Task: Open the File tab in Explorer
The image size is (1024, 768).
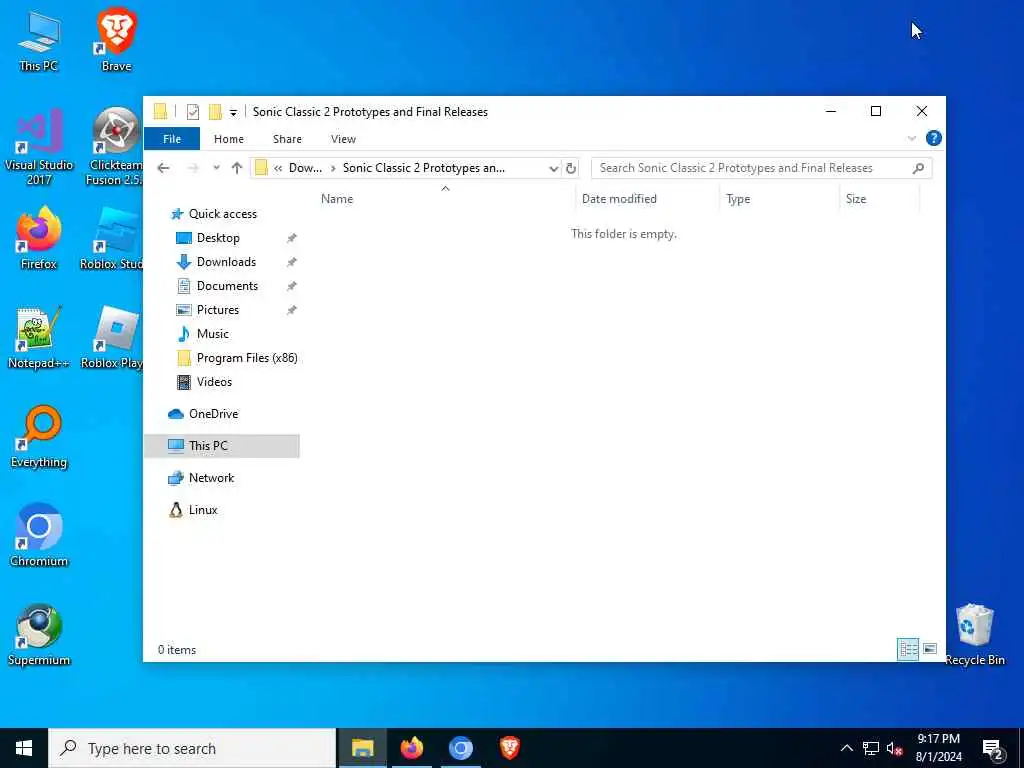Action: (172, 139)
